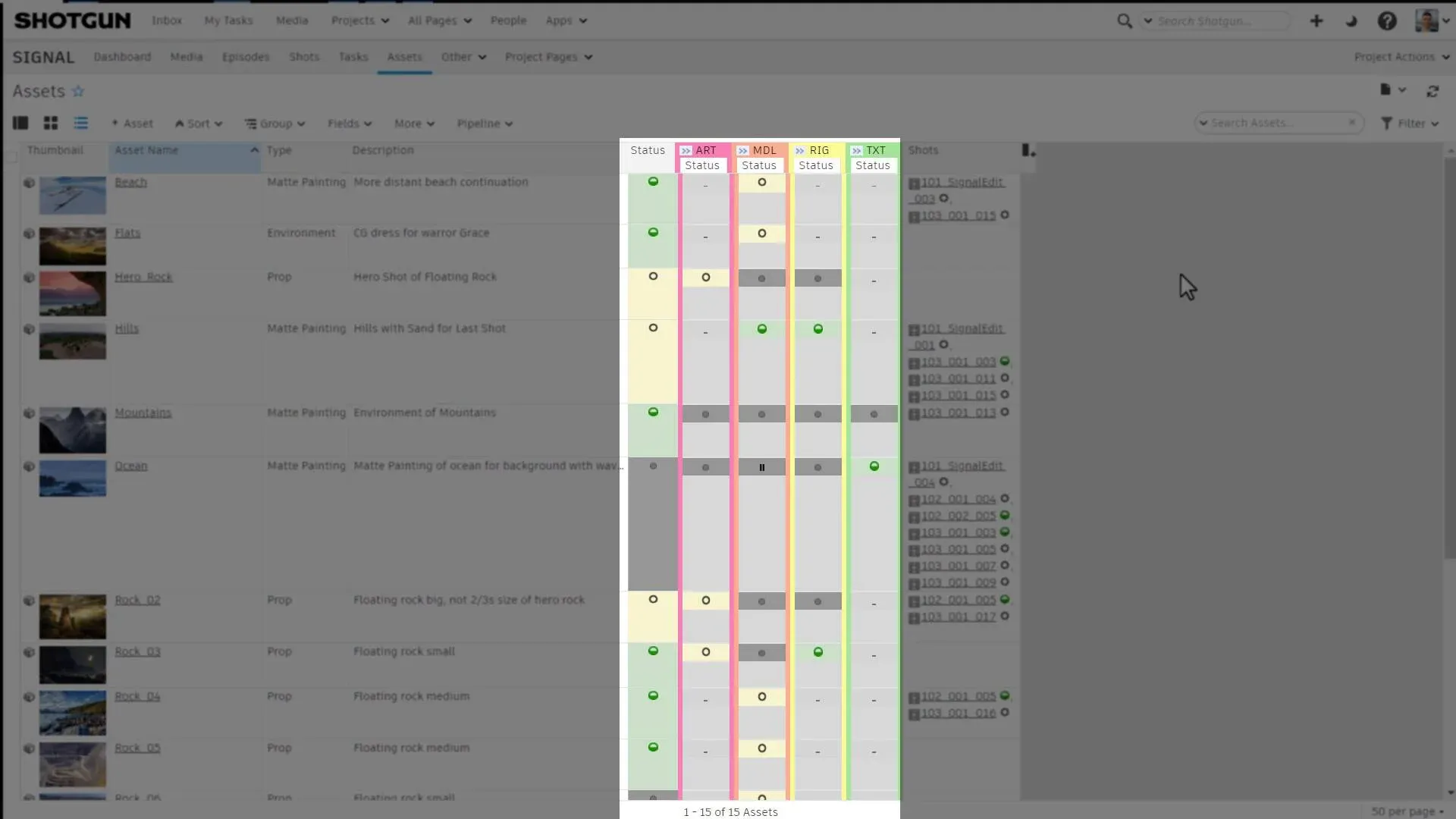Open the Project Actions dropdown
Screen dimensions: 1456x819
(x=1401, y=57)
